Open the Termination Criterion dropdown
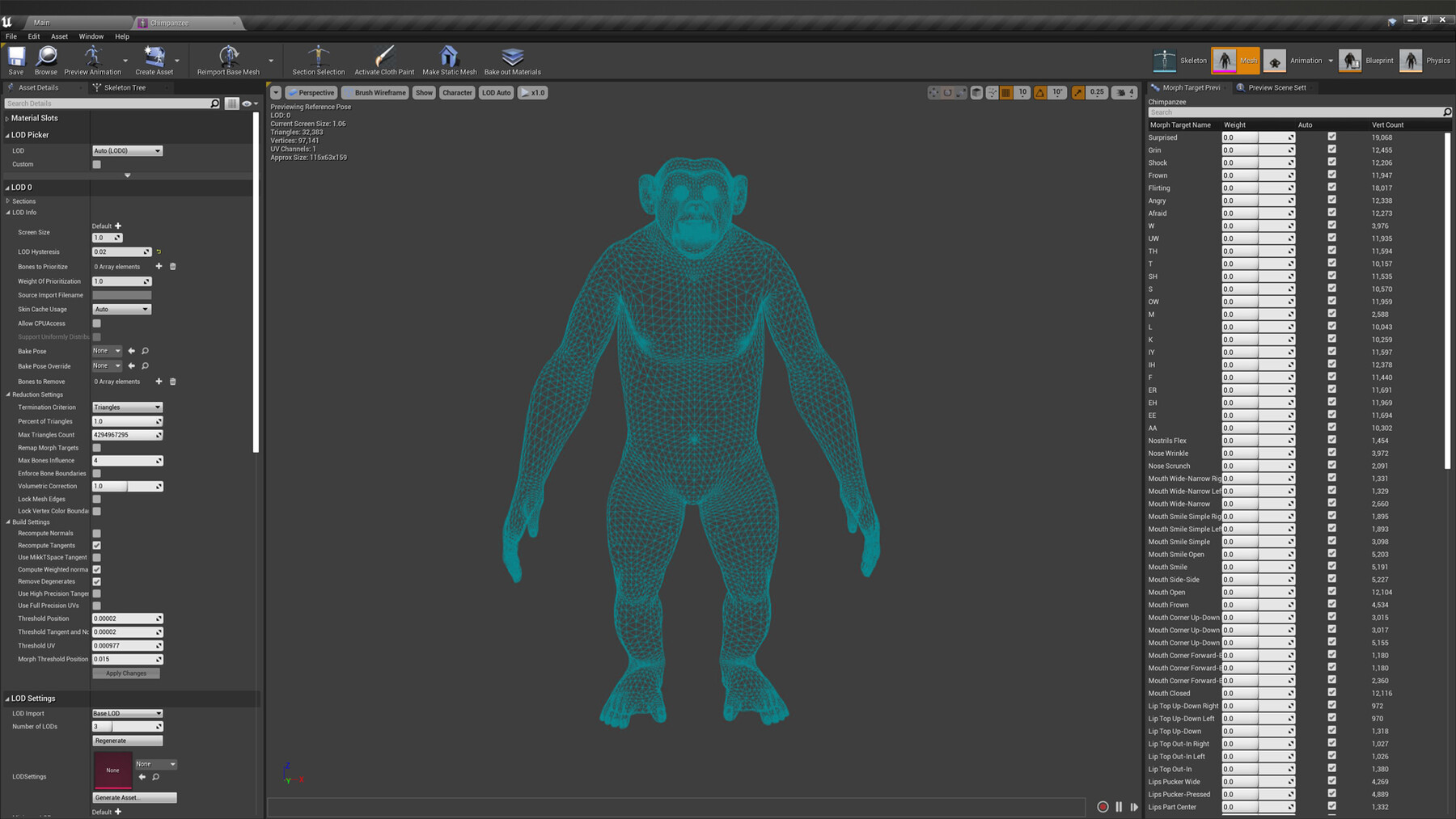The height and width of the screenshot is (819, 1456). tap(126, 407)
